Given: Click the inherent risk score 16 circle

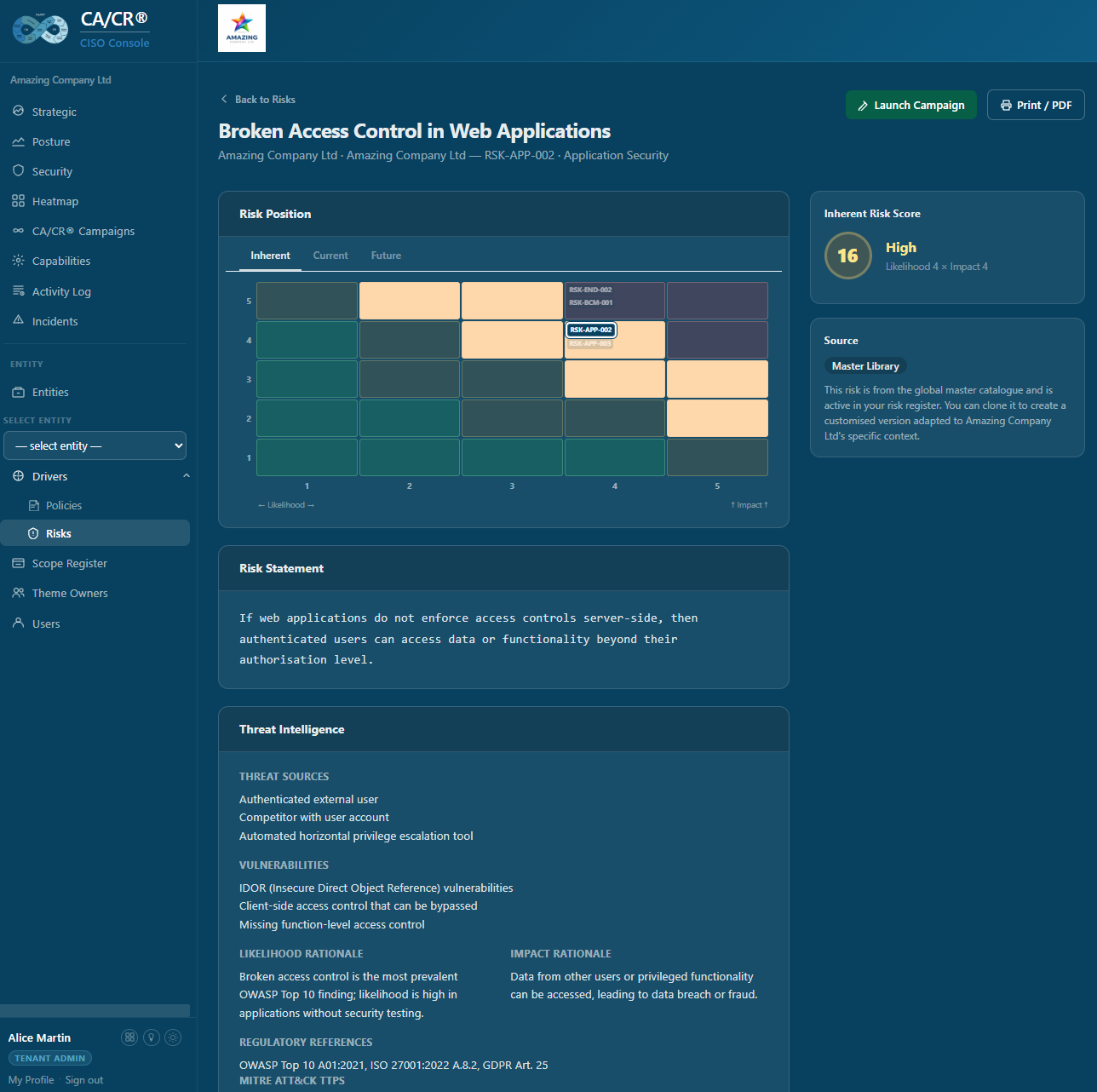Looking at the screenshot, I should [x=847, y=256].
